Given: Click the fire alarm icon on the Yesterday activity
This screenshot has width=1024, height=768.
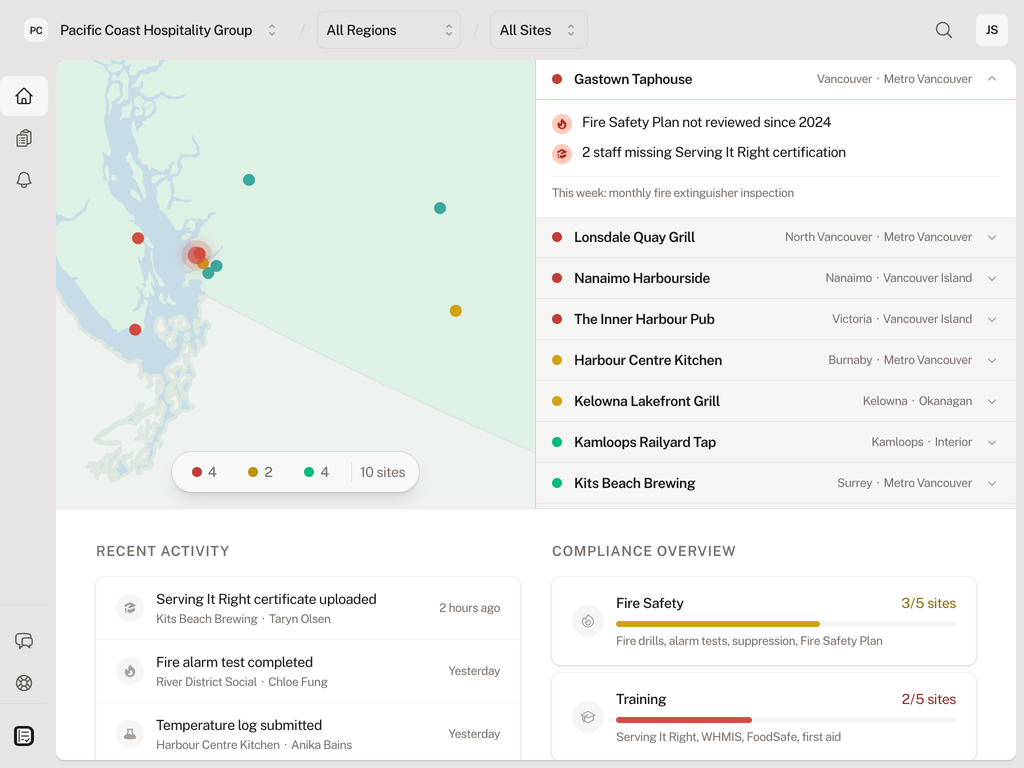Looking at the screenshot, I should click(x=130, y=671).
